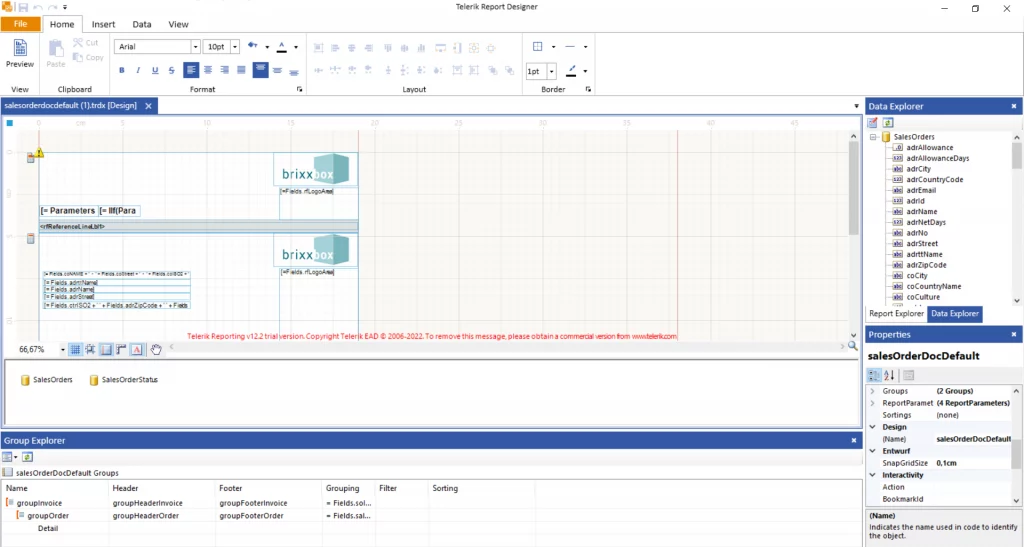This screenshot has height=547, width=1024.
Task: Open background color dropdown arrow
Action: [x=267, y=47]
